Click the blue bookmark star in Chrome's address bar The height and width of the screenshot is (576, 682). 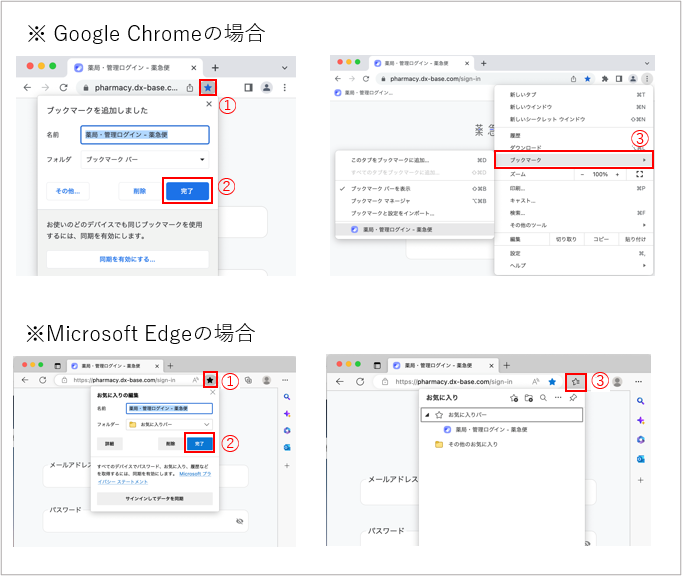(207, 88)
